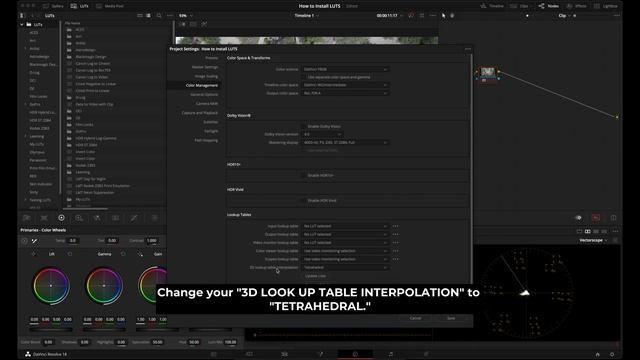The image size is (640, 360).
Task: Select Image Scaling in Project Settings sidebar
Action: click(206, 76)
